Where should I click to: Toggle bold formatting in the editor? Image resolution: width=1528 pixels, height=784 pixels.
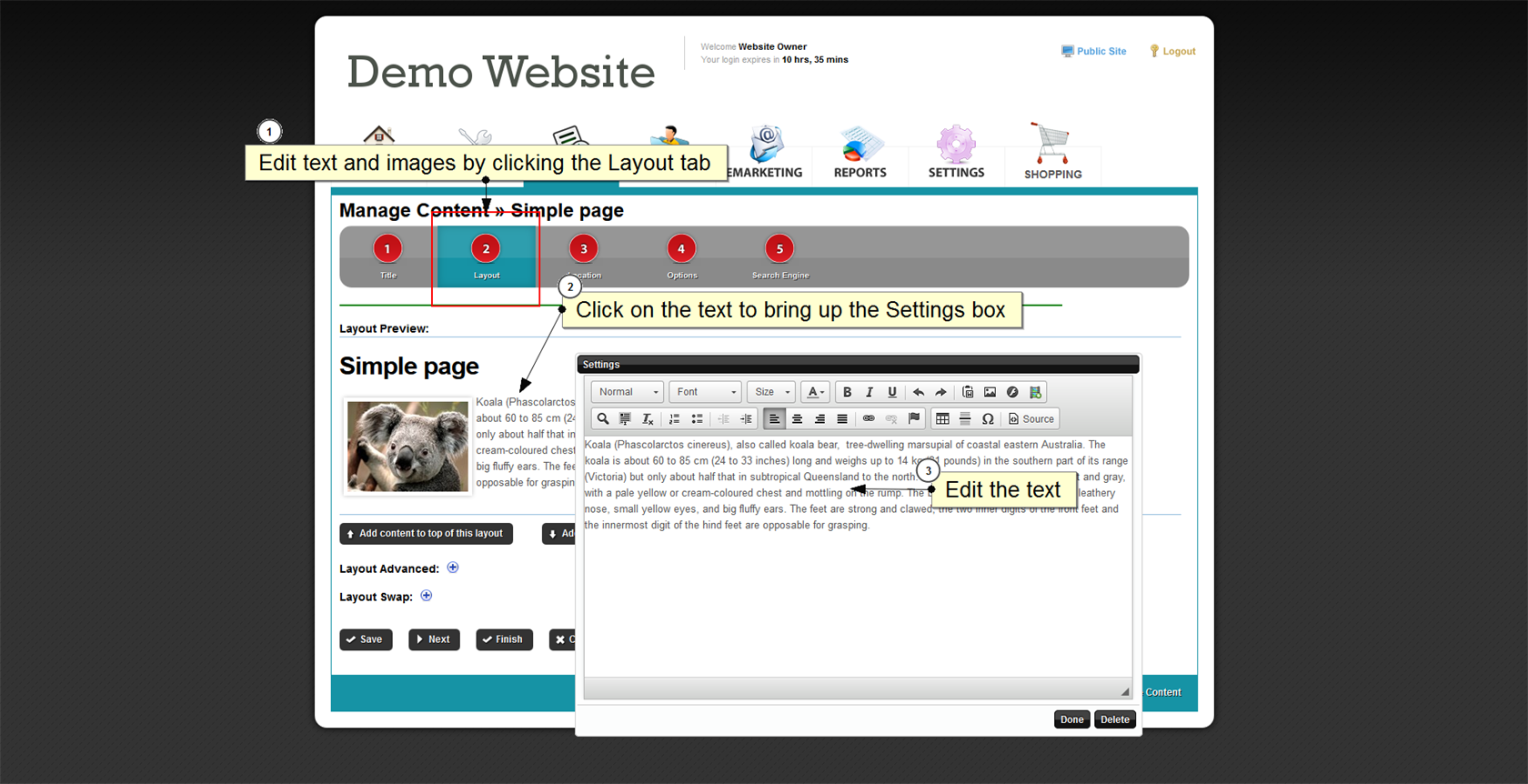[x=847, y=392]
